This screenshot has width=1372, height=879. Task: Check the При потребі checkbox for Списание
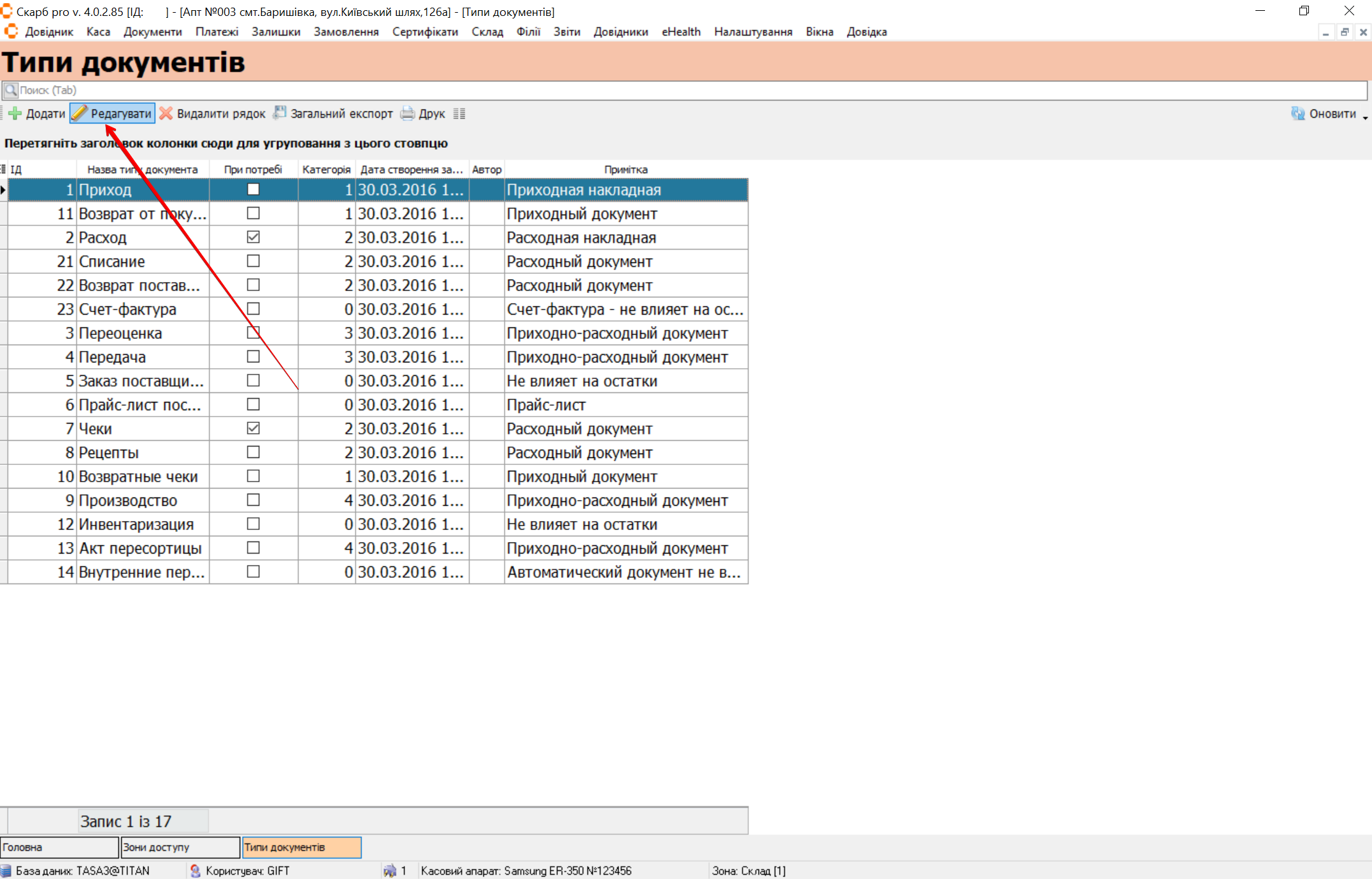click(x=253, y=261)
